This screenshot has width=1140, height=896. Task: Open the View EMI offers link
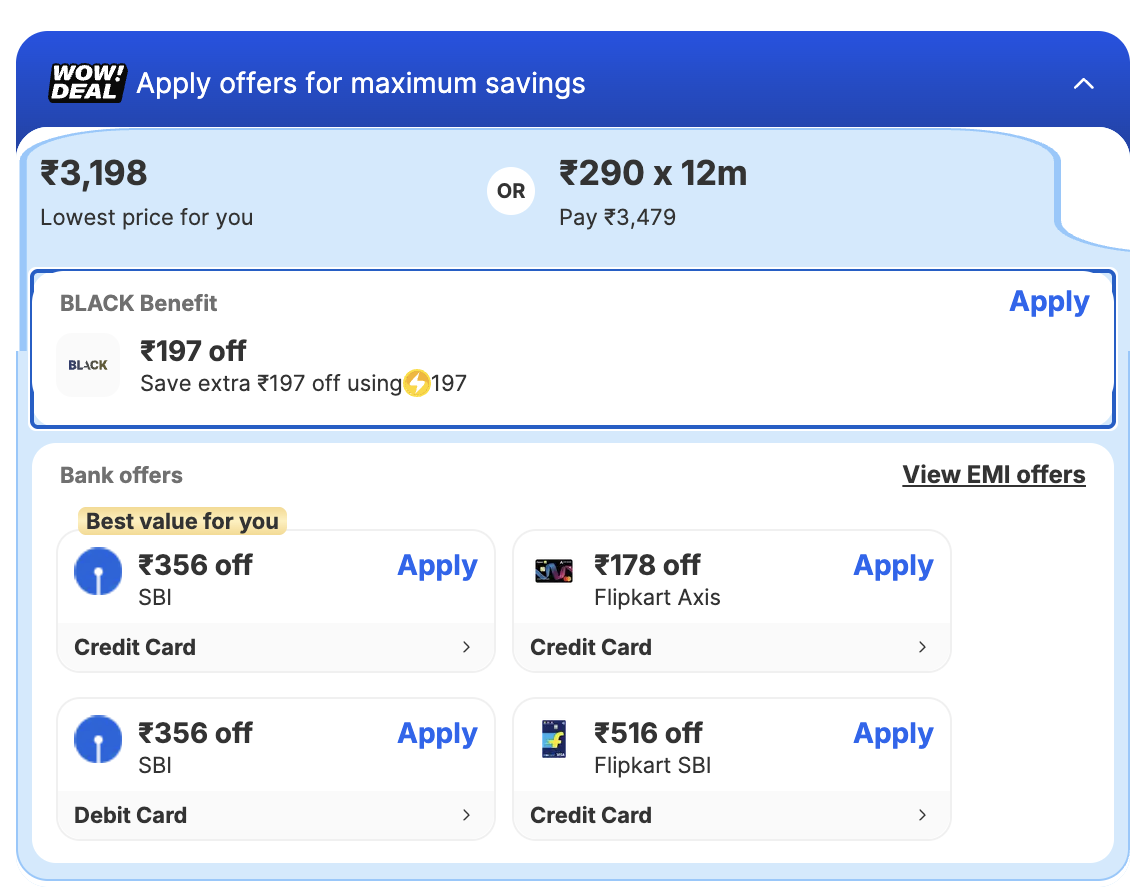pyautogui.click(x=993, y=475)
